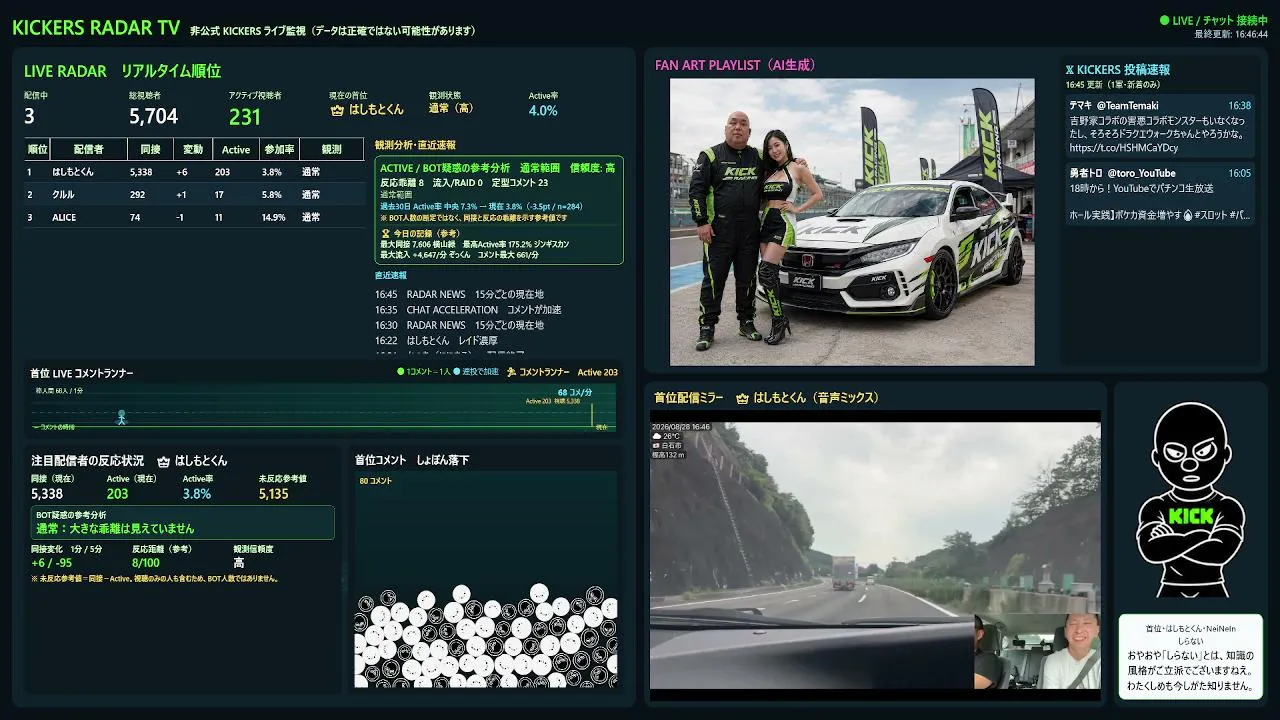Click the 80 コメント counter label
The image size is (1280, 720).
(x=376, y=481)
